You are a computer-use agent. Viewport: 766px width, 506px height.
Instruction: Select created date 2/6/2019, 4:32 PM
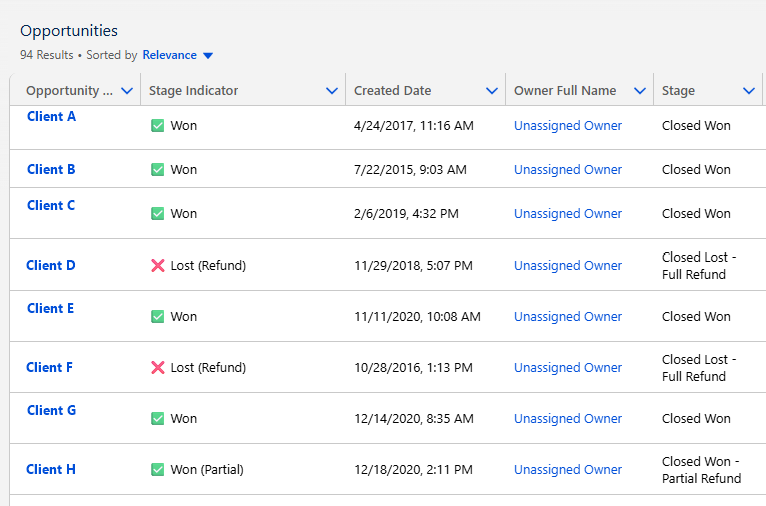[x=406, y=214]
